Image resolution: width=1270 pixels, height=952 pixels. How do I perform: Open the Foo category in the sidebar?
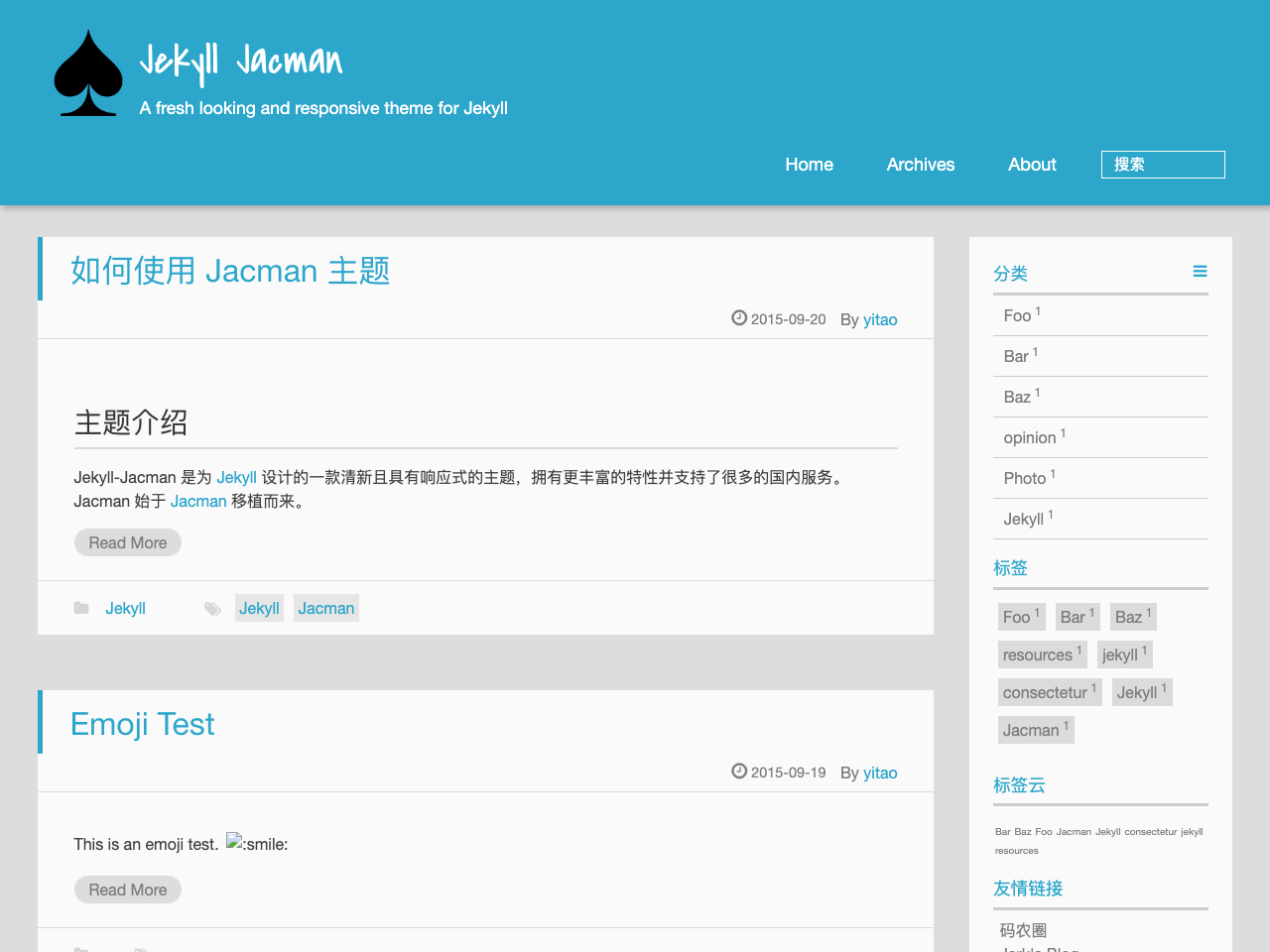(x=1016, y=315)
